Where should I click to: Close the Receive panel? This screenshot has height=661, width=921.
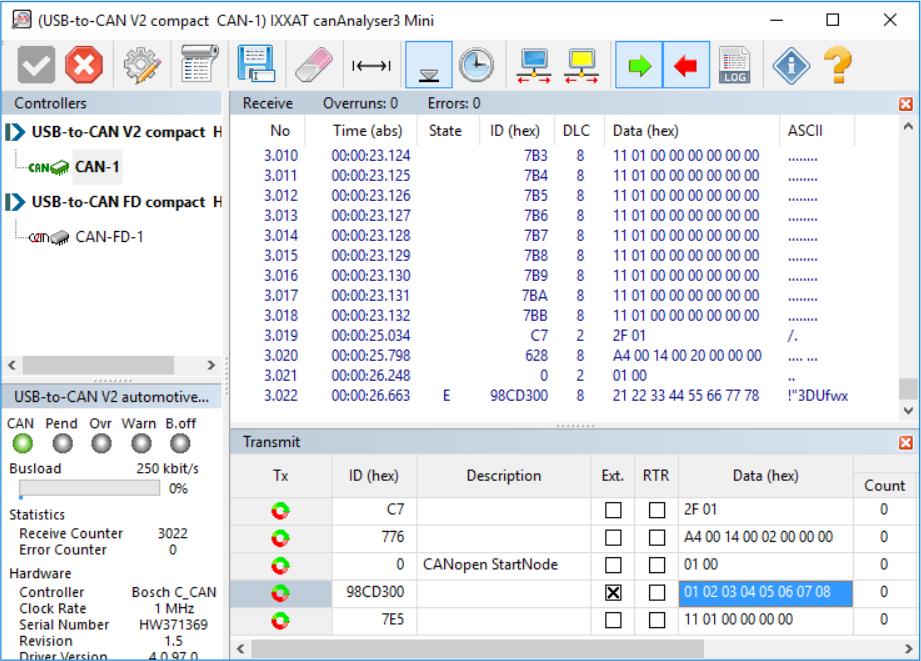pos(906,104)
